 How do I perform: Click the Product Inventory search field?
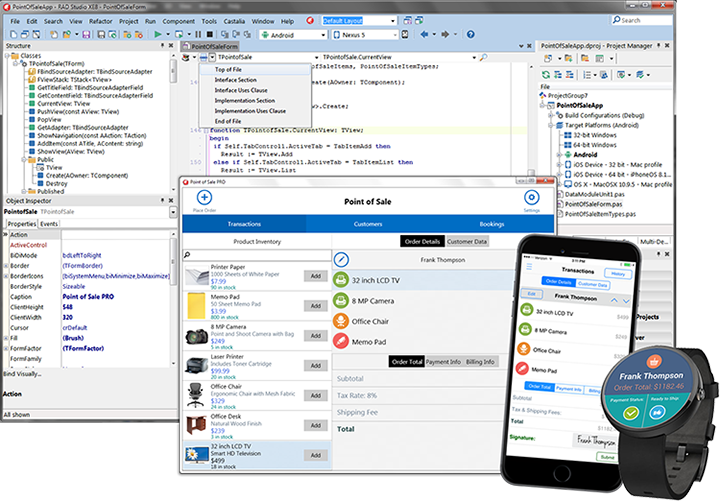pyautogui.click(x=257, y=255)
